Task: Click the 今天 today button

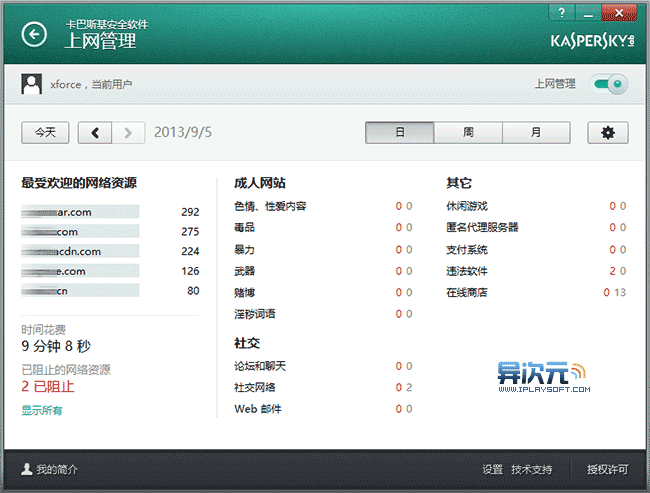Action: (45, 133)
